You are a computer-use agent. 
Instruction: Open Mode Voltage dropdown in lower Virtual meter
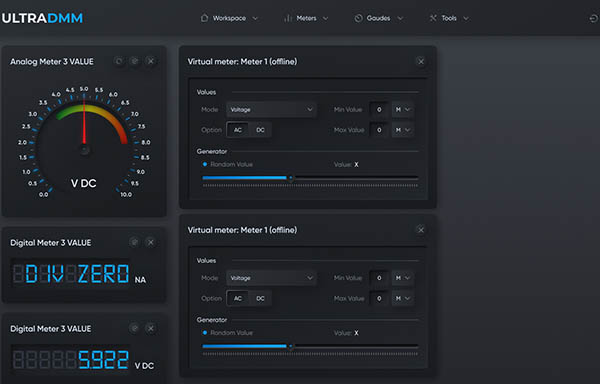tap(271, 278)
